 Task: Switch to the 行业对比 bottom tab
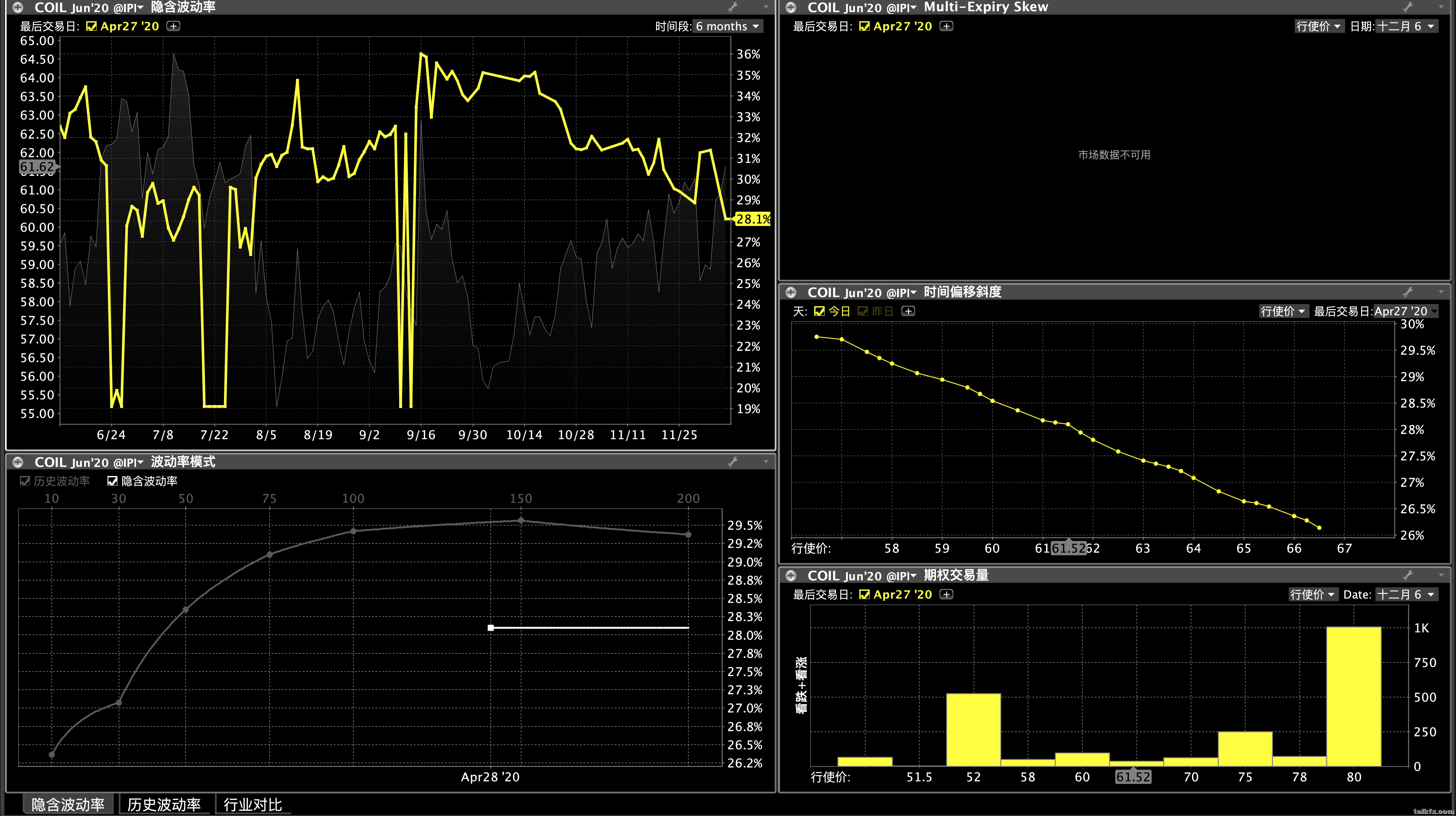[253, 804]
